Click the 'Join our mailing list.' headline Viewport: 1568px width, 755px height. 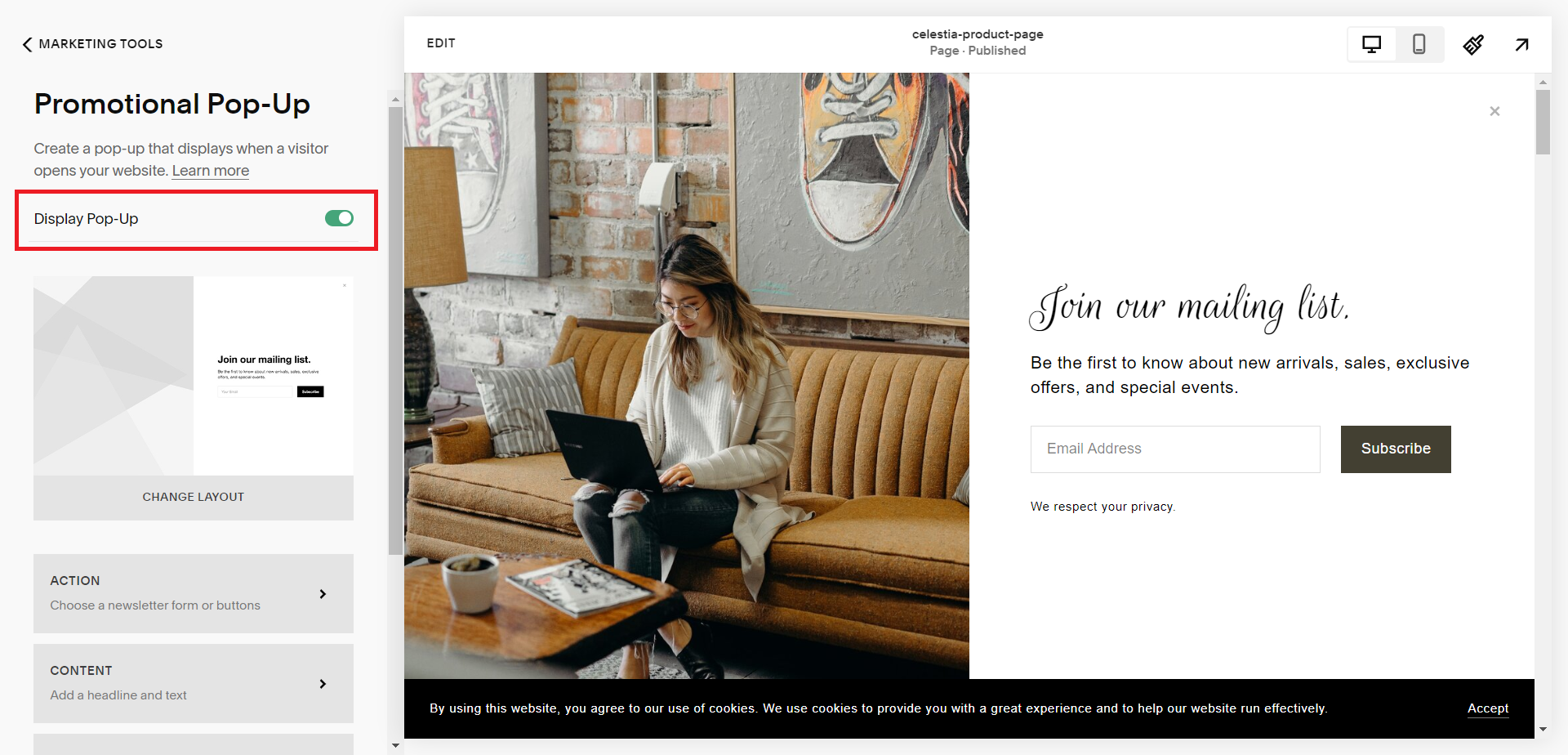(x=1189, y=307)
